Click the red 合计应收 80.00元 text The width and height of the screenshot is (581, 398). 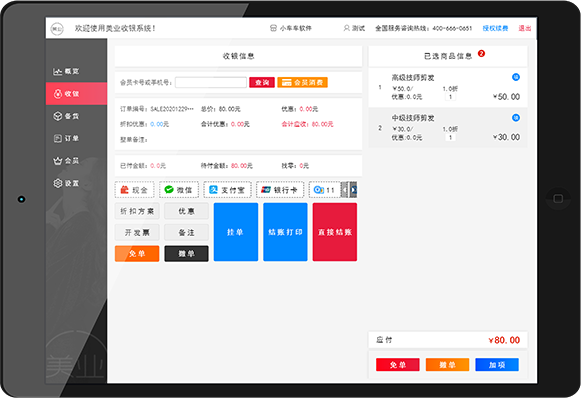(x=307, y=124)
